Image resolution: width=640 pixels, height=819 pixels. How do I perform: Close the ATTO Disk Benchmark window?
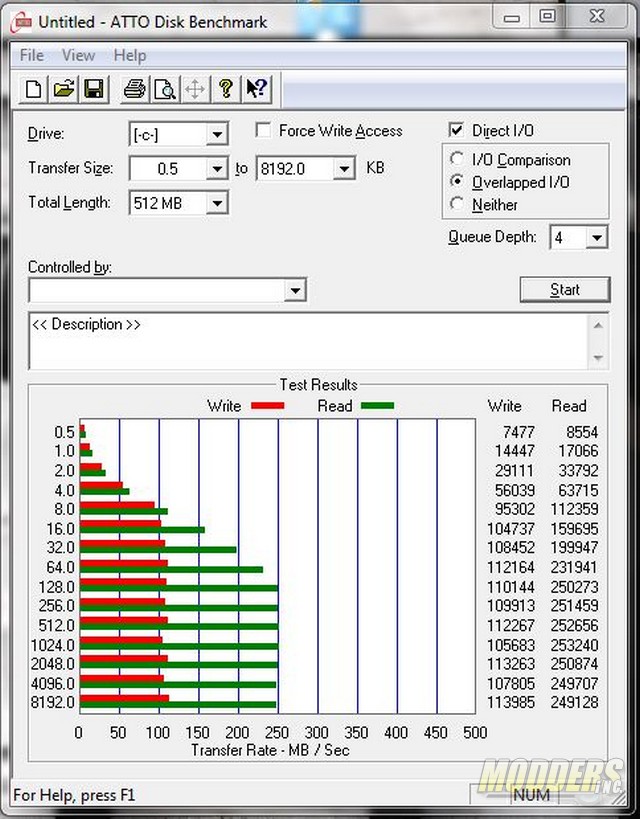597,17
